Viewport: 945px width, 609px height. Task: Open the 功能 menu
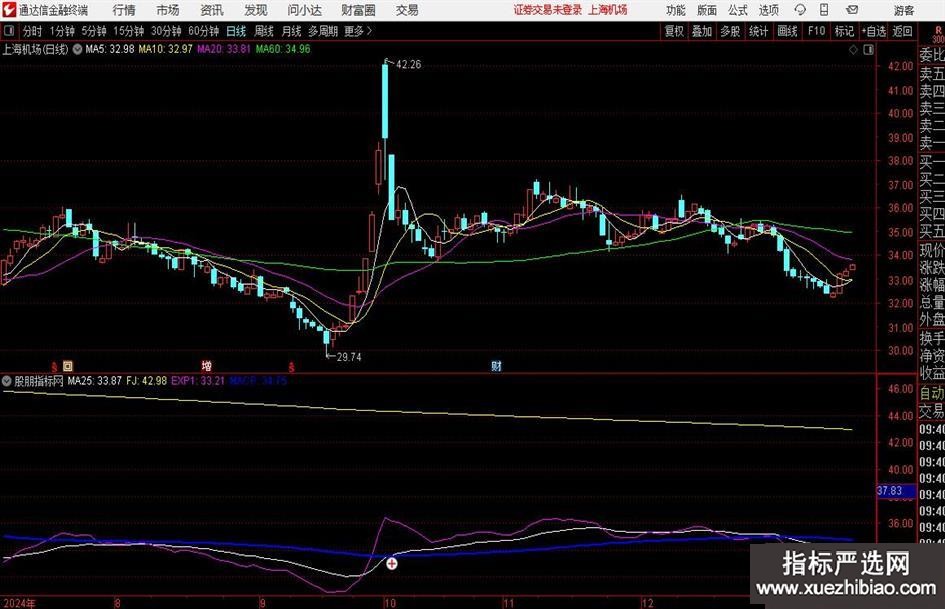coord(676,10)
